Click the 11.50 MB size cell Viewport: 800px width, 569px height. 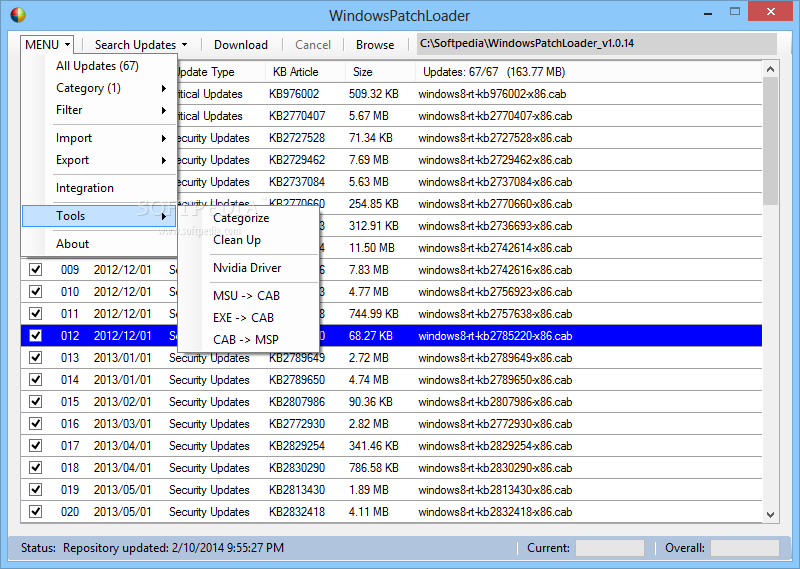(x=371, y=248)
